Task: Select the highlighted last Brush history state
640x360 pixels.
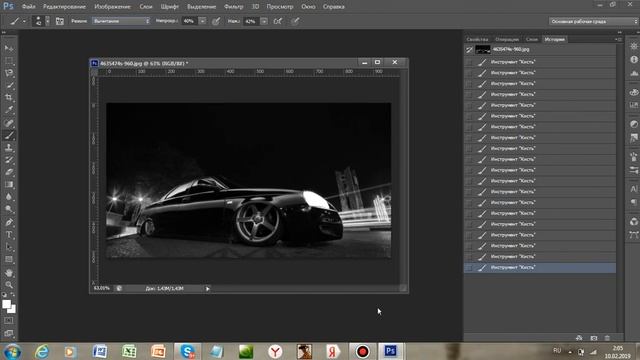Action: click(540, 268)
